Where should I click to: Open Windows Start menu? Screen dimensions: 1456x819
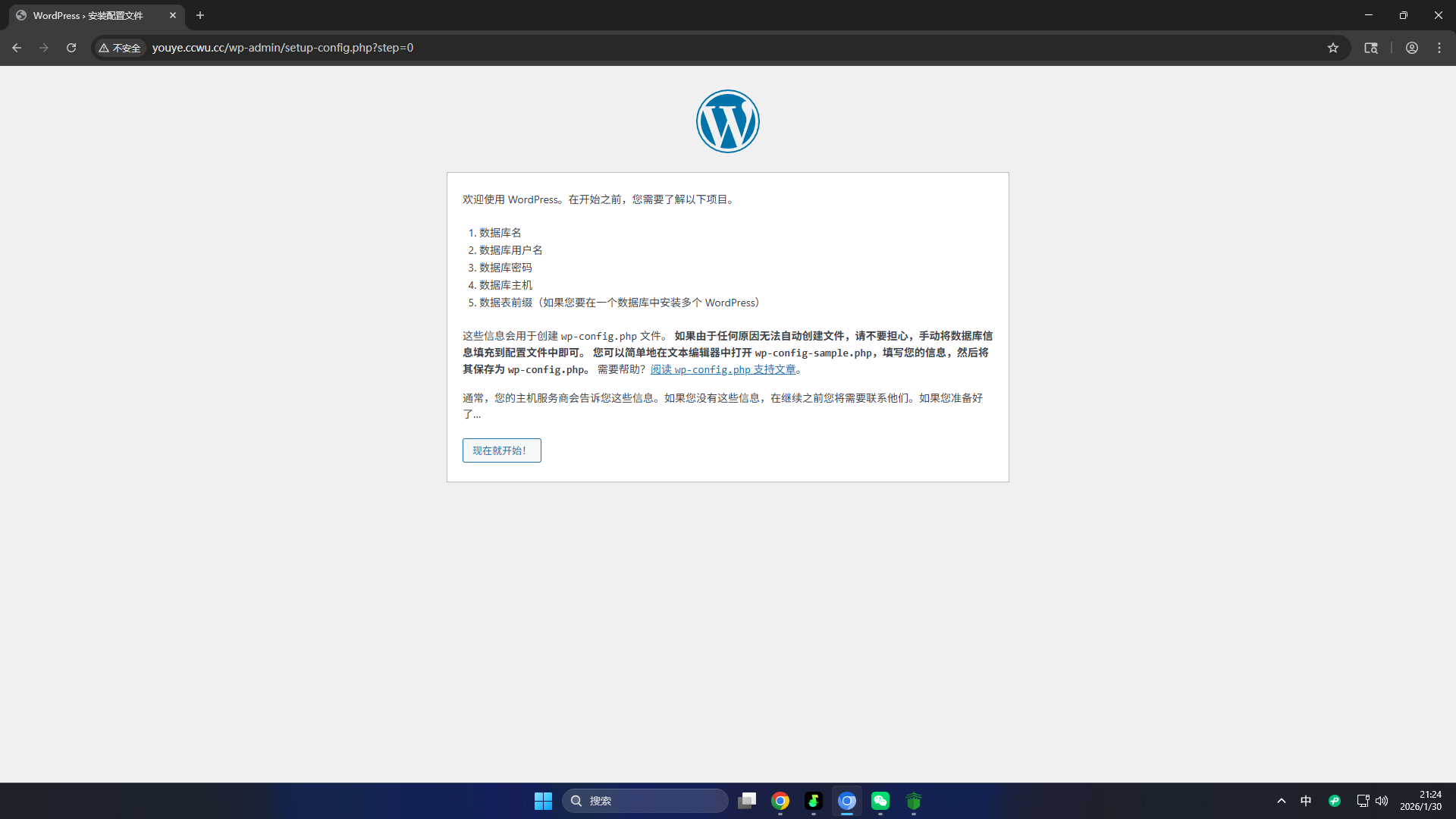[x=543, y=801]
